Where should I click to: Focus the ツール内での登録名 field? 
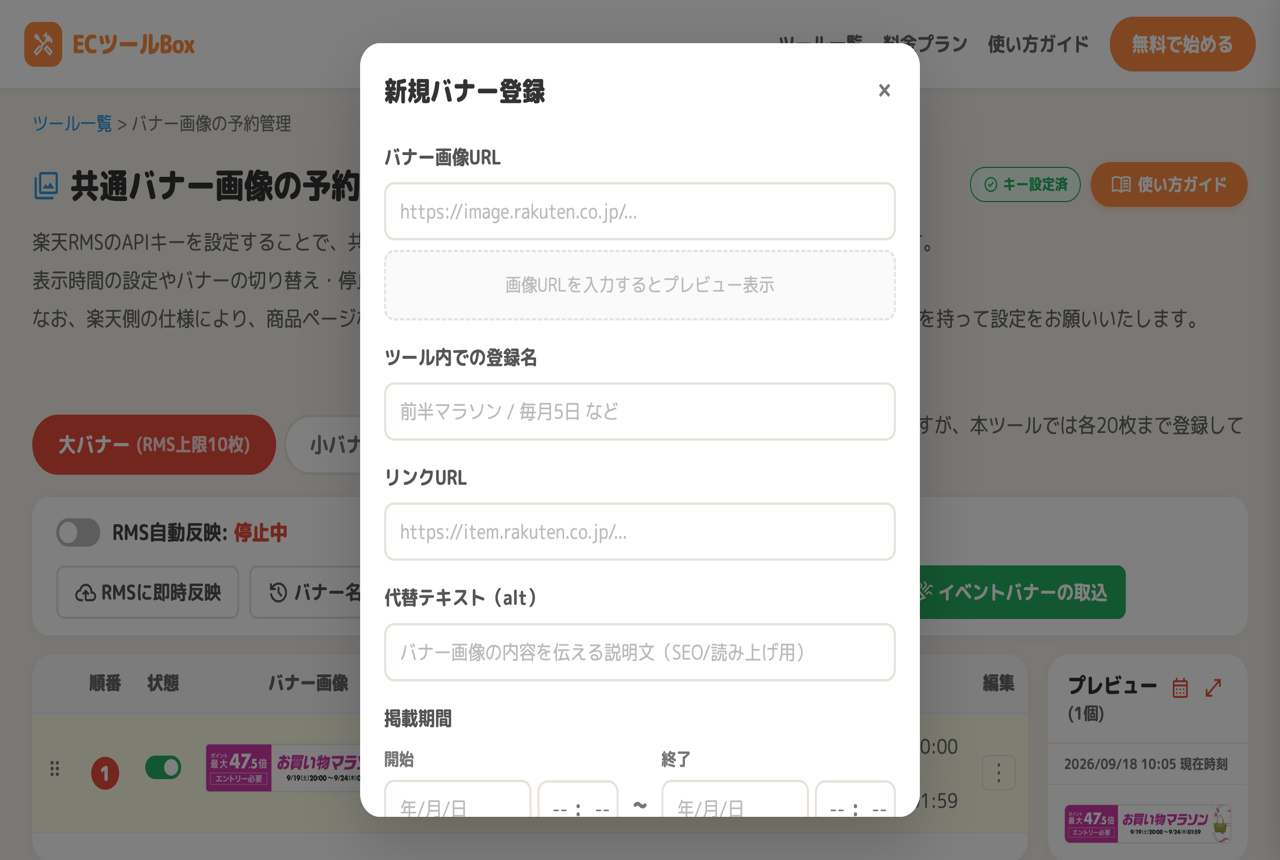tap(640, 411)
